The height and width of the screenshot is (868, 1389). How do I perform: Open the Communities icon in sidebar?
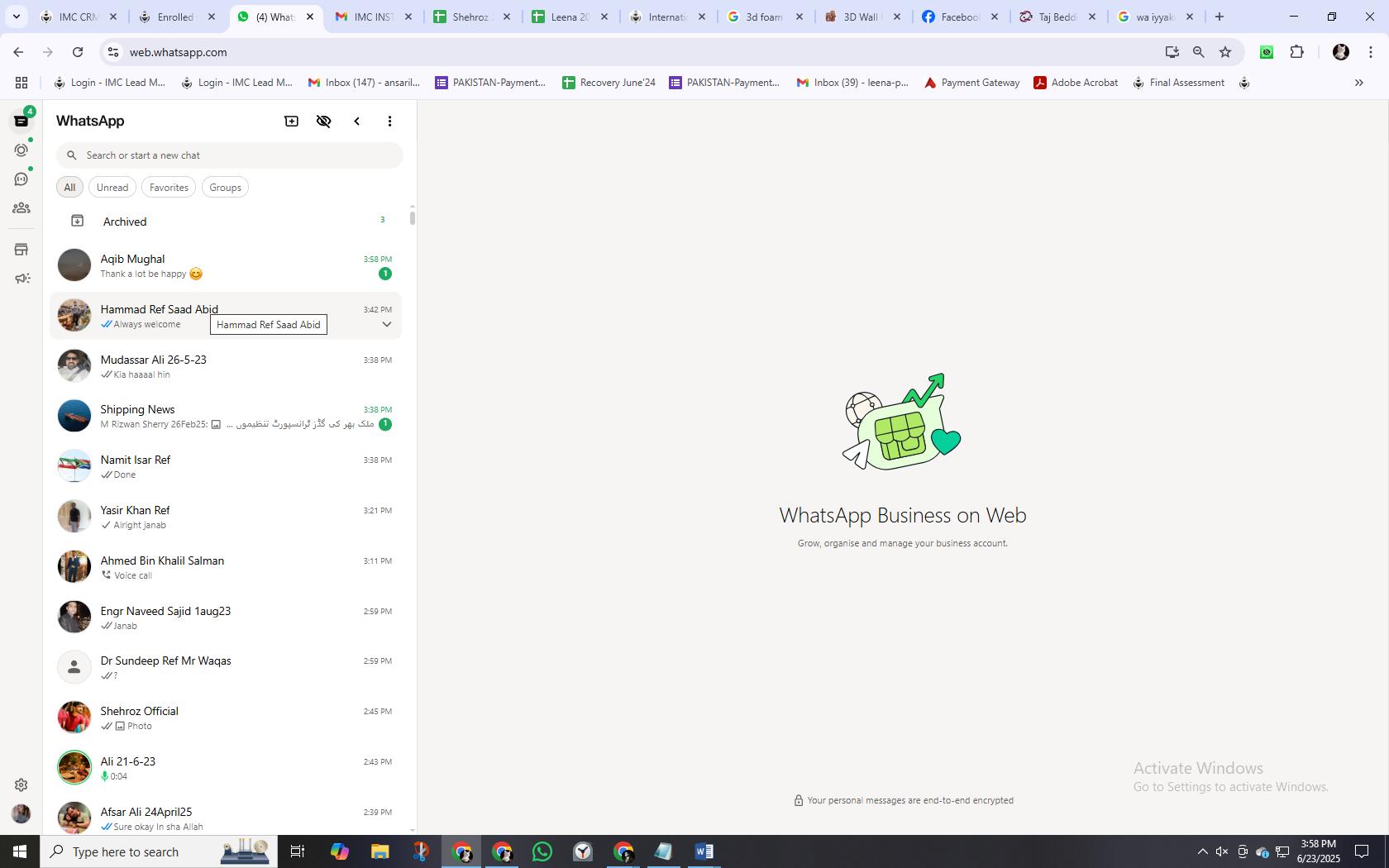tap(21, 208)
